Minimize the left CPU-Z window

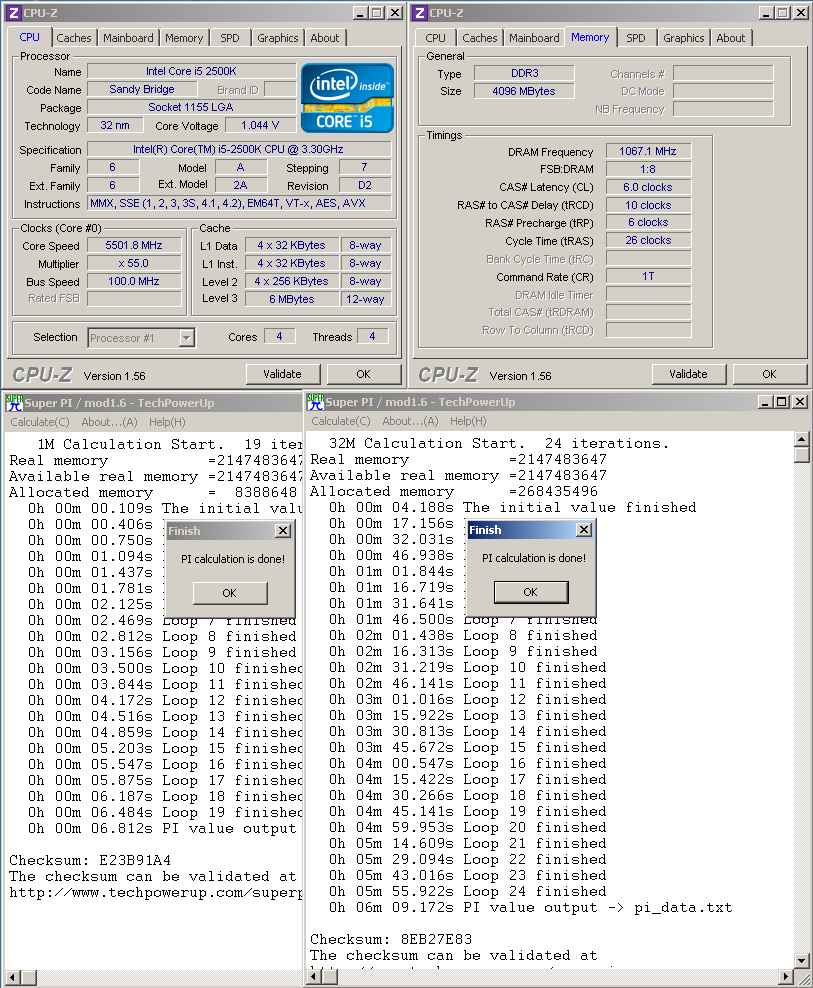pyautogui.click(x=360, y=13)
